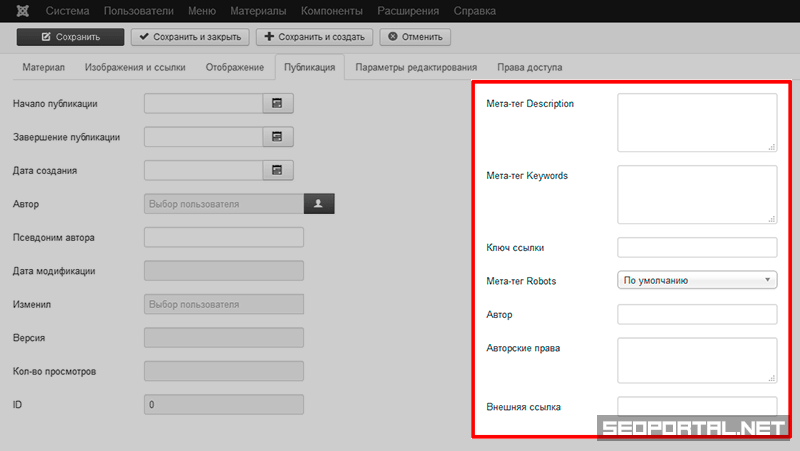Expand Мета-тег Robots dropdown
The image size is (800, 451).
(x=697, y=281)
